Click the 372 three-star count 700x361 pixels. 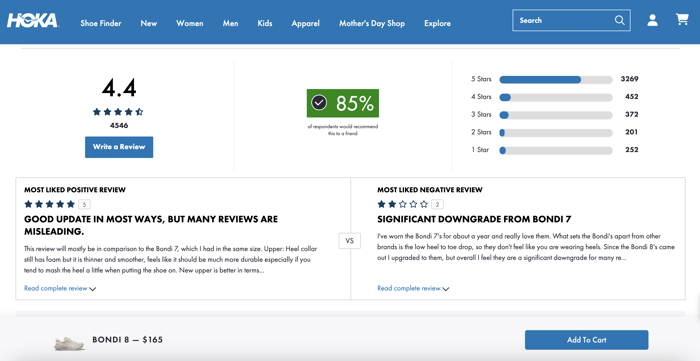[632, 114]
